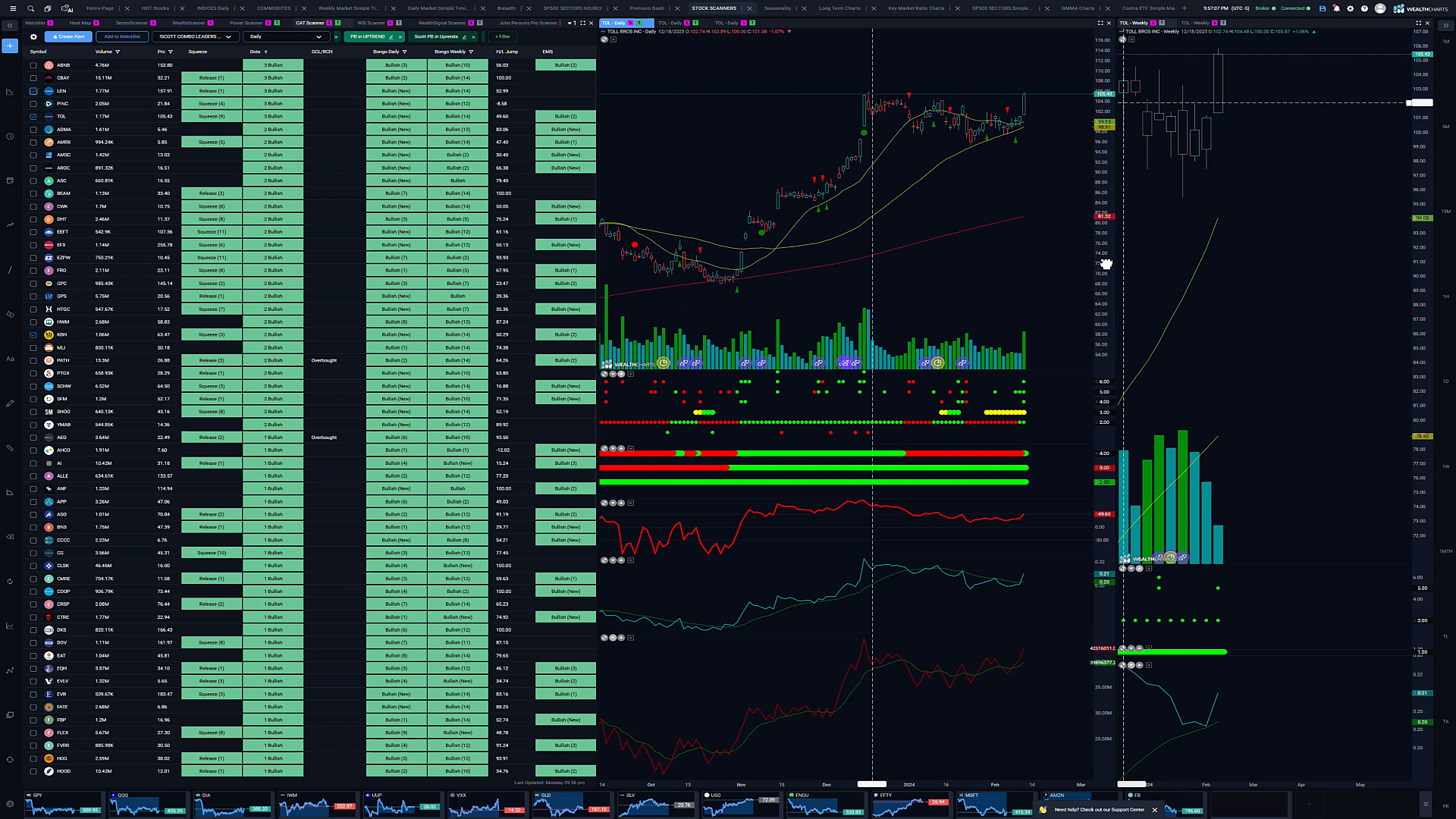The width and height of the screenshot is (1456, 819).
Task: Sort by the Dots column header
Action: coord(255,52)
